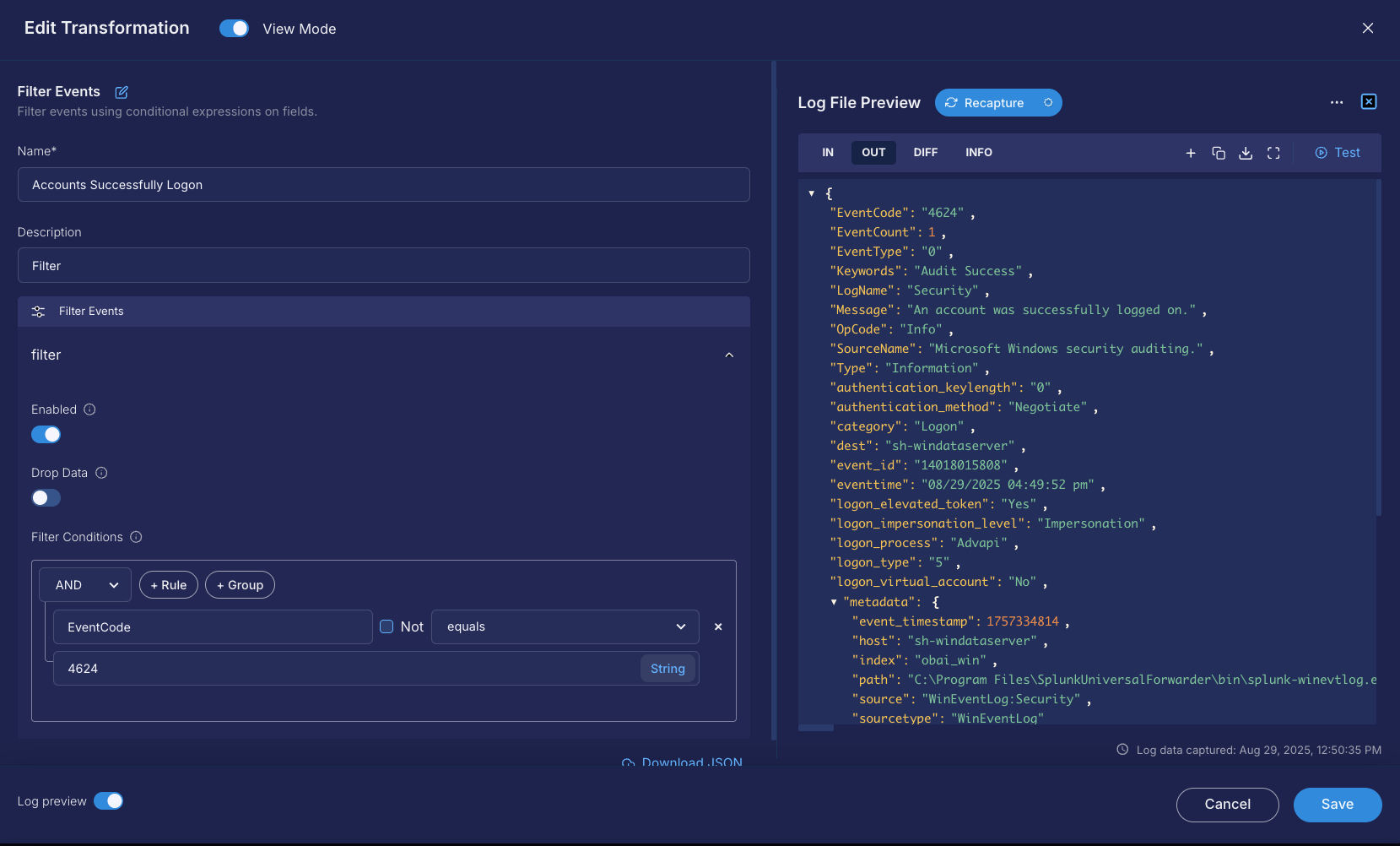Viewport: 1400px width, 846px height.
Task: Click the info icon next to Drop Data
Action: (101, 473)
